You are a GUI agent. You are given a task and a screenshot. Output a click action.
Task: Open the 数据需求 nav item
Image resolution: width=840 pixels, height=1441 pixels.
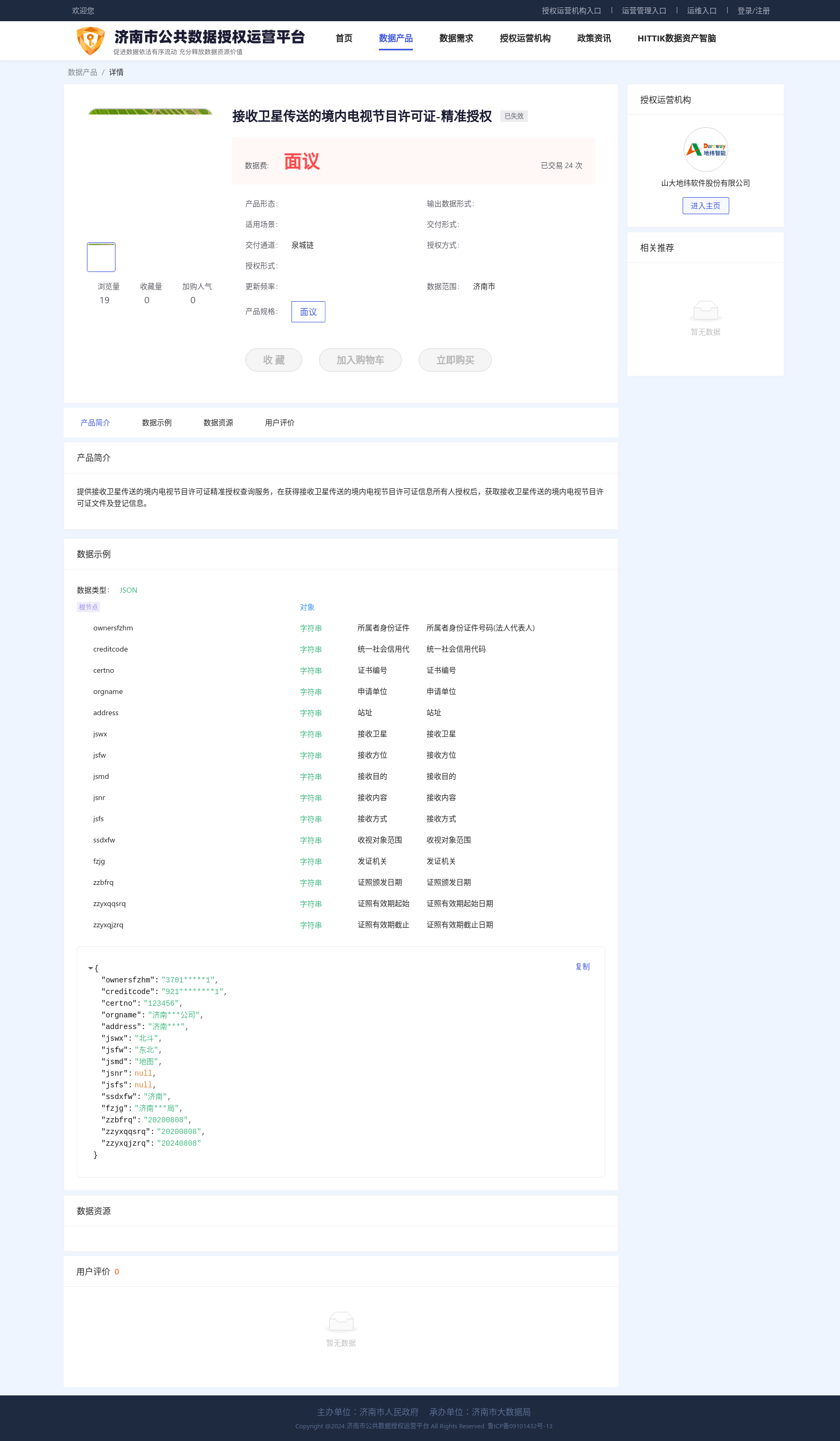point(456,38)
